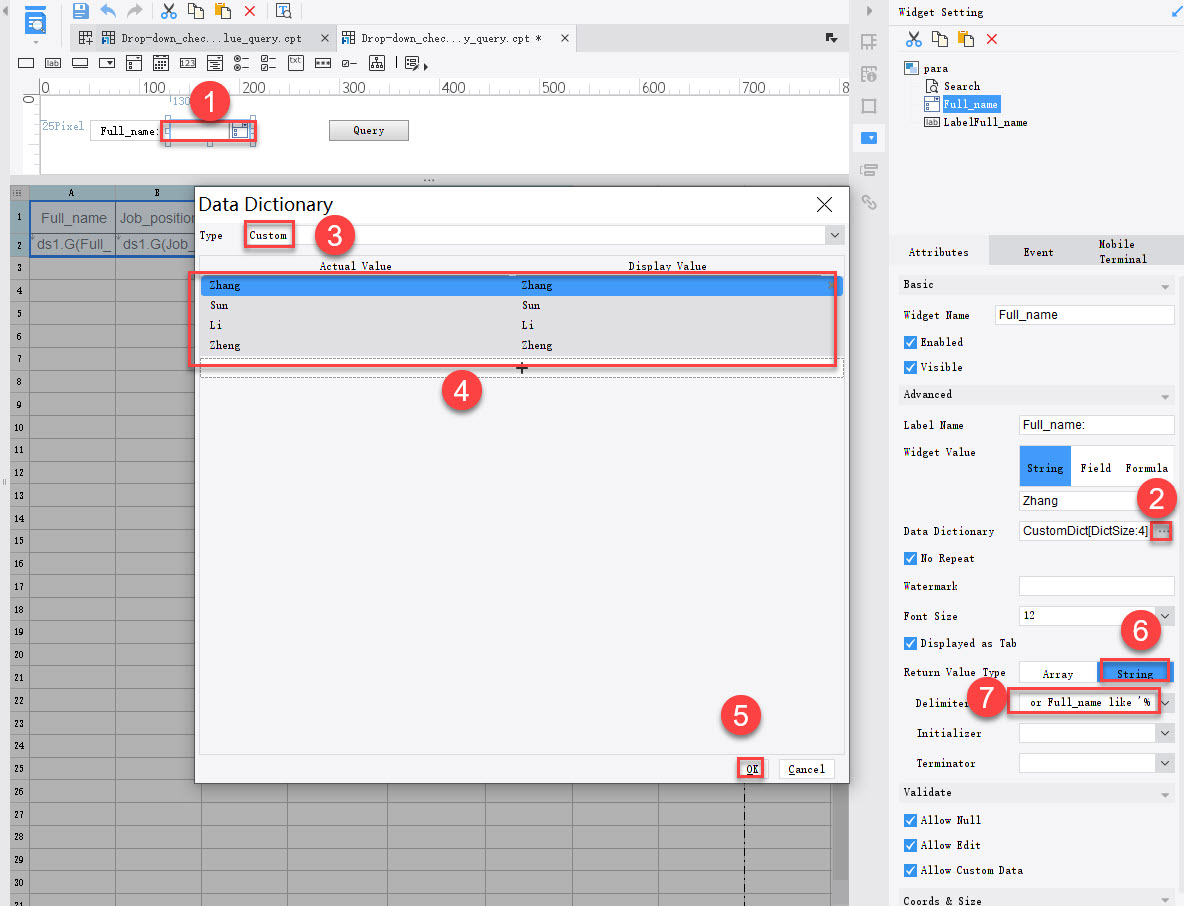The height and width of the screenshot is (906, 1184).
Task: Disable the Allow Null checkbox
Action: click(x=909, y=819)
